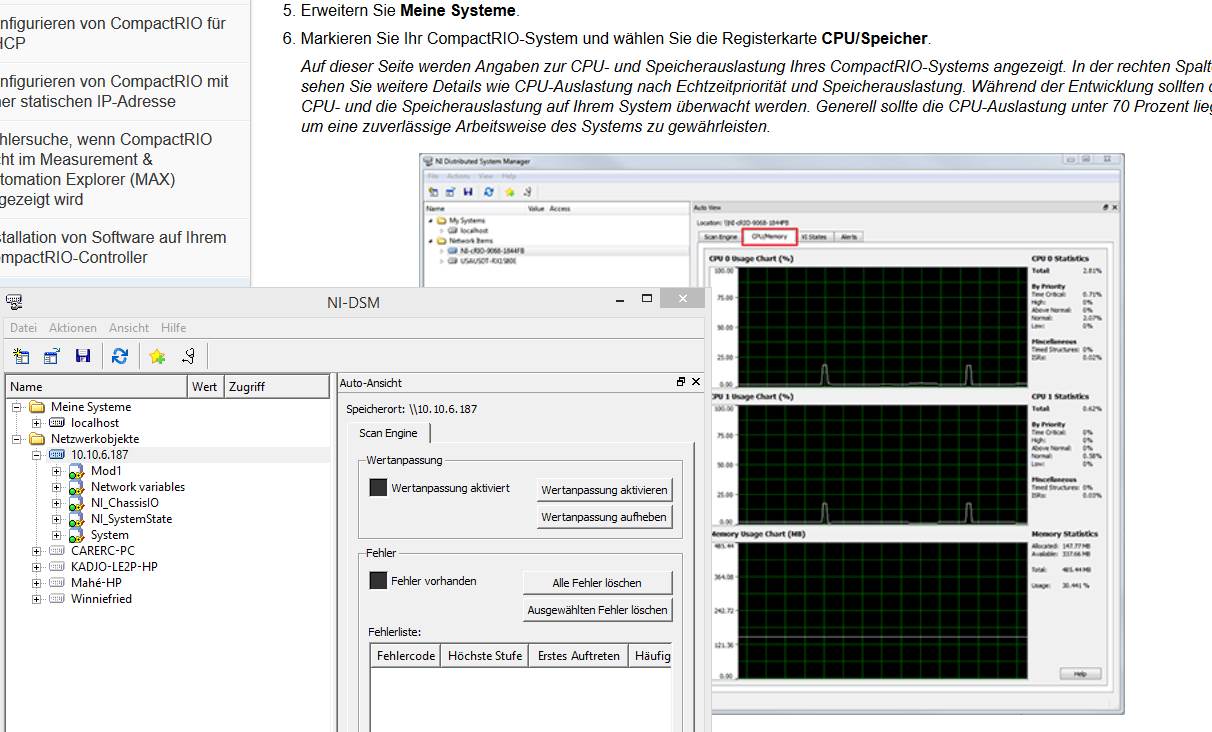The width and height of the screenshot is (1212, 732).
Task: Click the probe icon next to the star
Action: pos(188,356)
